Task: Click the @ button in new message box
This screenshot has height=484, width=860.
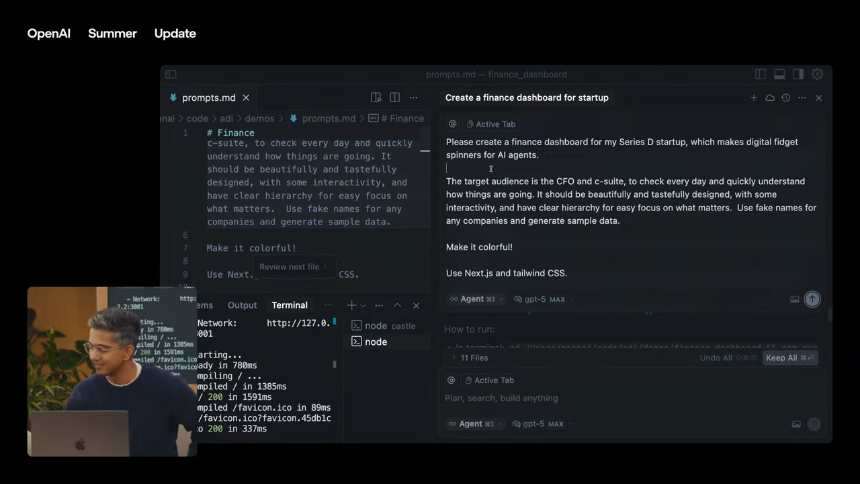Action: [451, 380]
